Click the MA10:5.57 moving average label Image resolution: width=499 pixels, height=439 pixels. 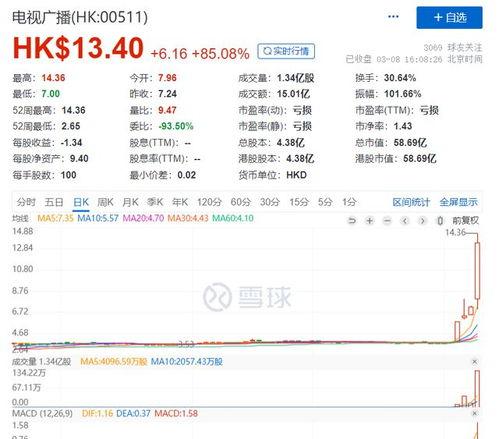pos(98,218)
